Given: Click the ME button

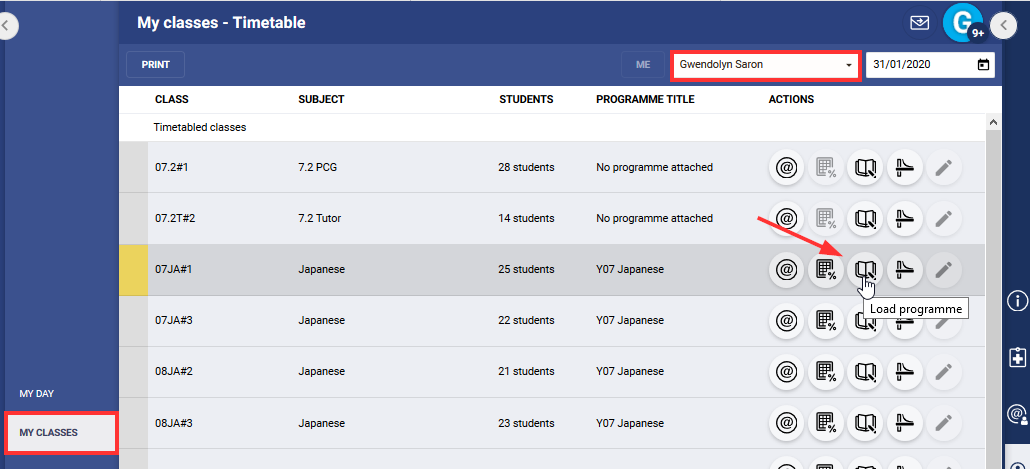Looking at the screenshot, I should (642, 65).
